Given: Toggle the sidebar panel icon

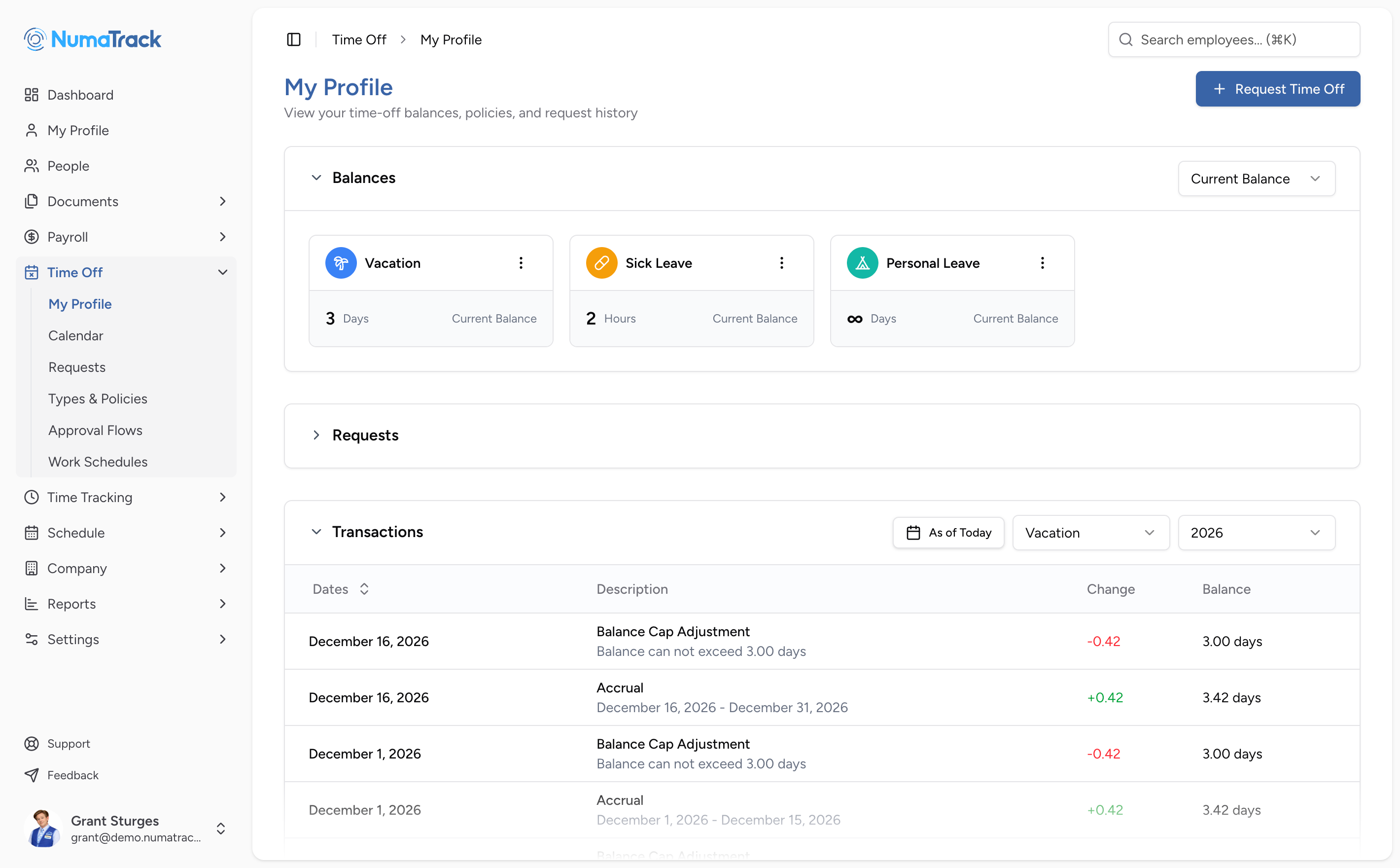Looking at the screenshot, I should coord(294,39).
